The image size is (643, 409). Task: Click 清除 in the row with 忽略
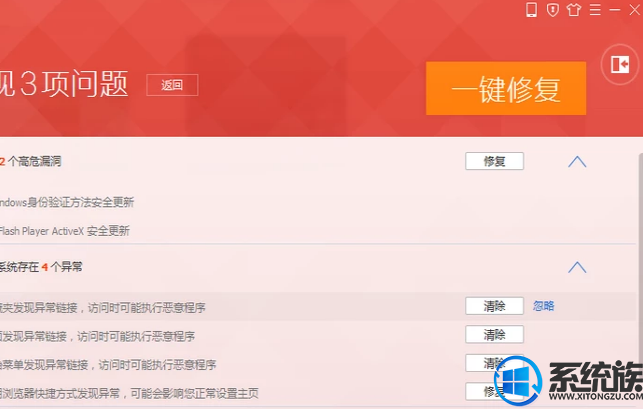pyautogui.click(x=495, y=306)
